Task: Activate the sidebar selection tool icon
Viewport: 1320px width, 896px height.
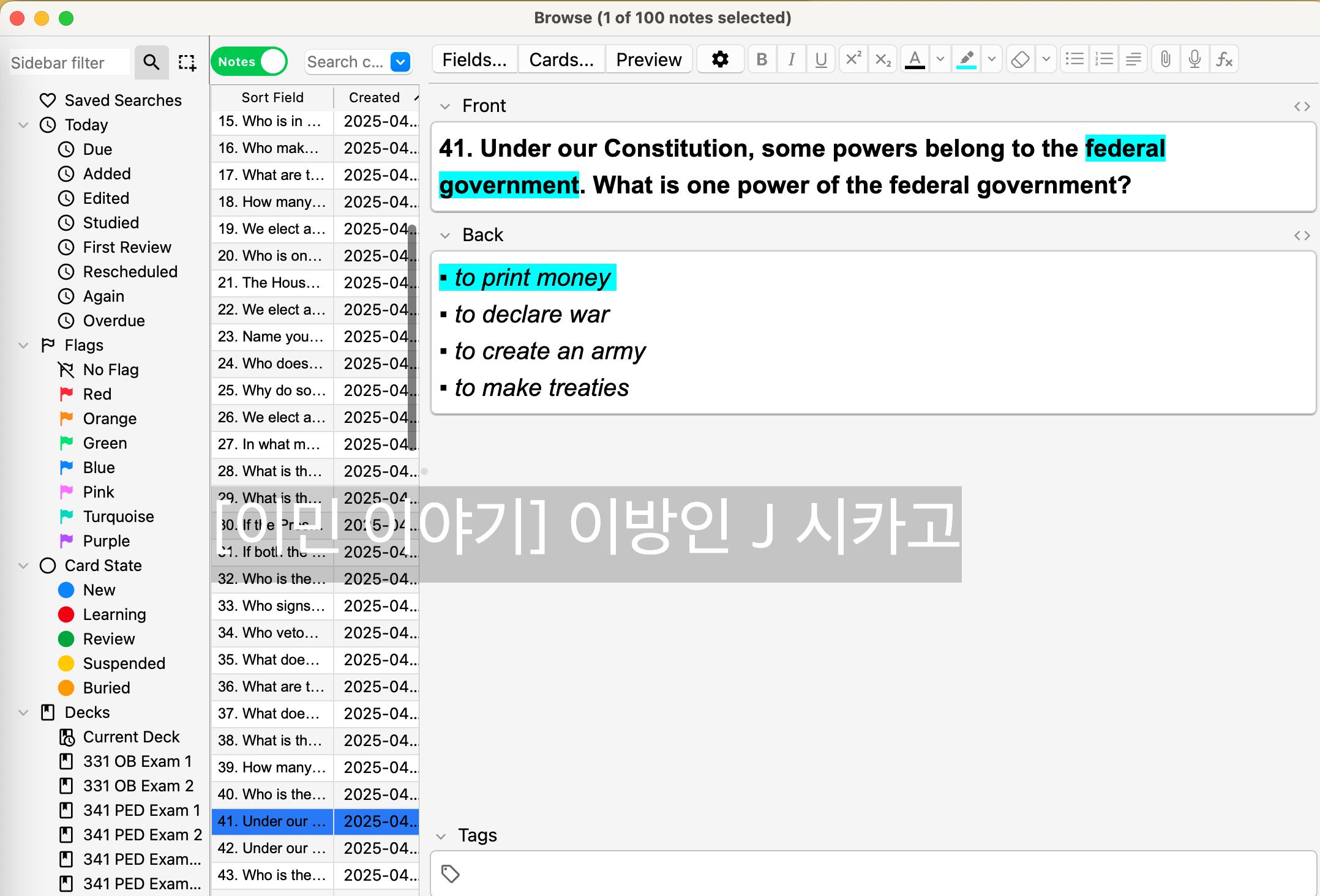Action: click(187, 62)
